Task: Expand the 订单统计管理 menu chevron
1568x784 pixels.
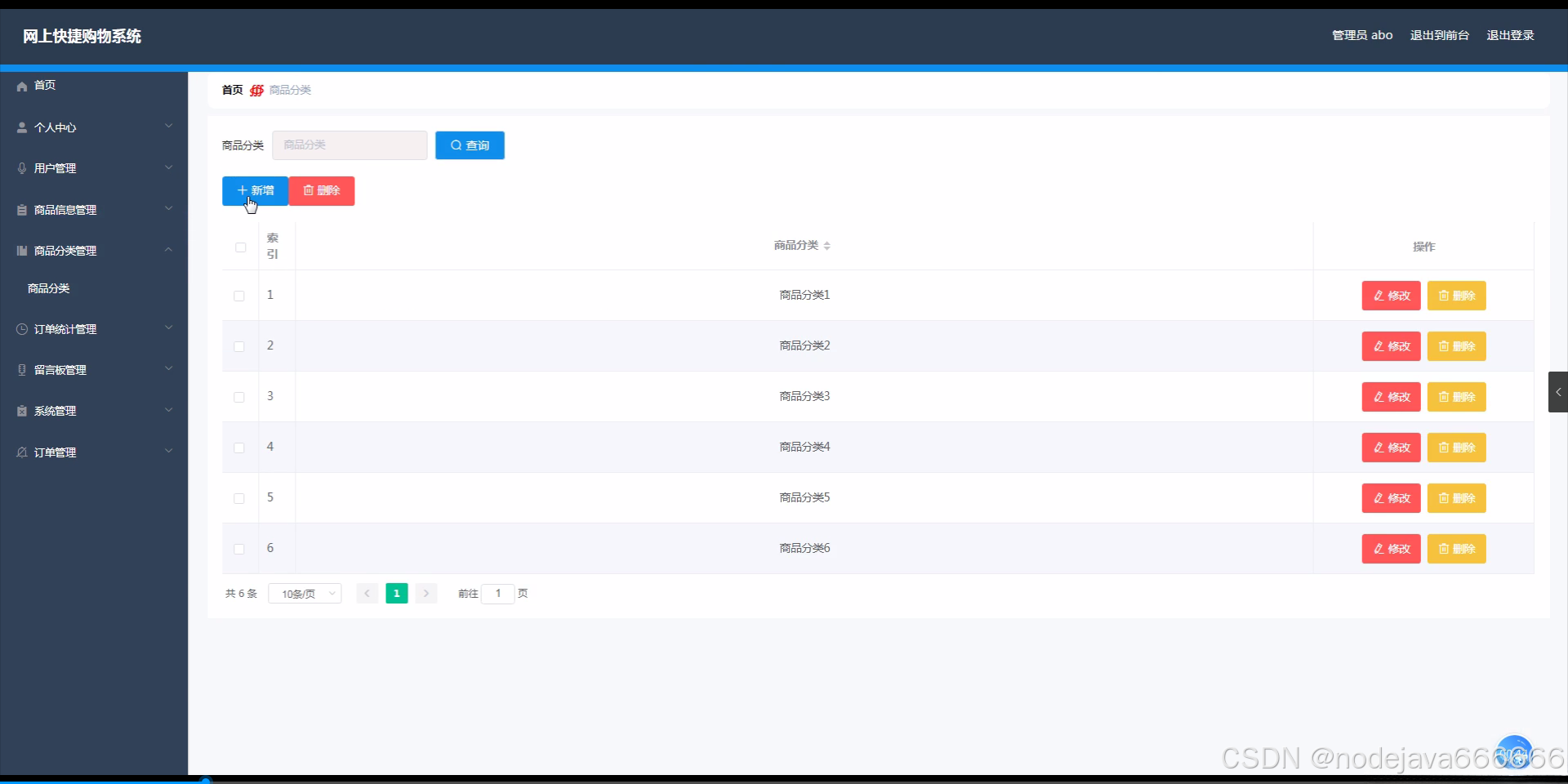Action: [168, 327]
